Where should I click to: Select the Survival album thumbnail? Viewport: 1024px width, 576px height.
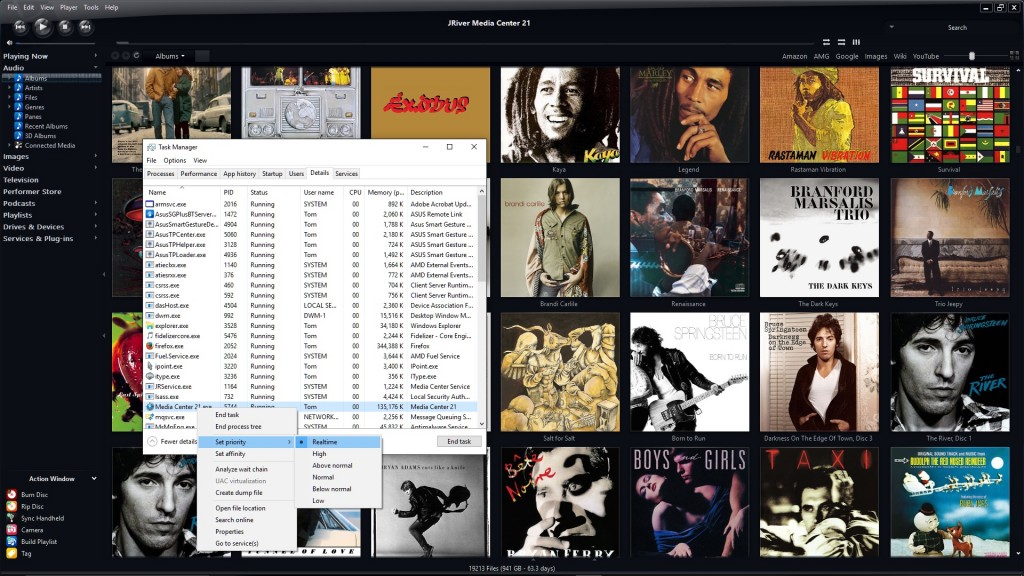click(950, 115)
